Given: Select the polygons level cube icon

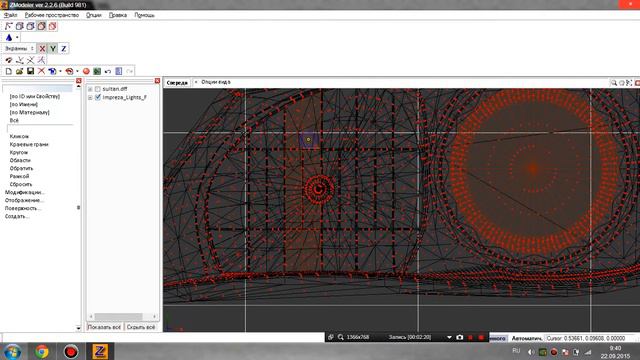Looking at the screenshot, I should click(31, 26).
